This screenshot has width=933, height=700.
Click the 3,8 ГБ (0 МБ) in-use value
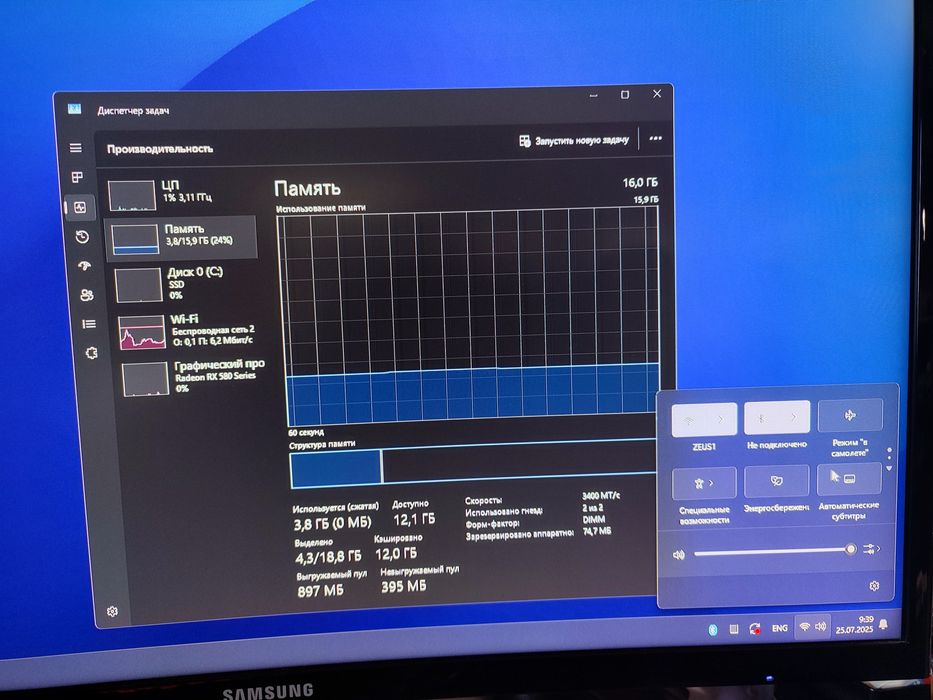332,523
